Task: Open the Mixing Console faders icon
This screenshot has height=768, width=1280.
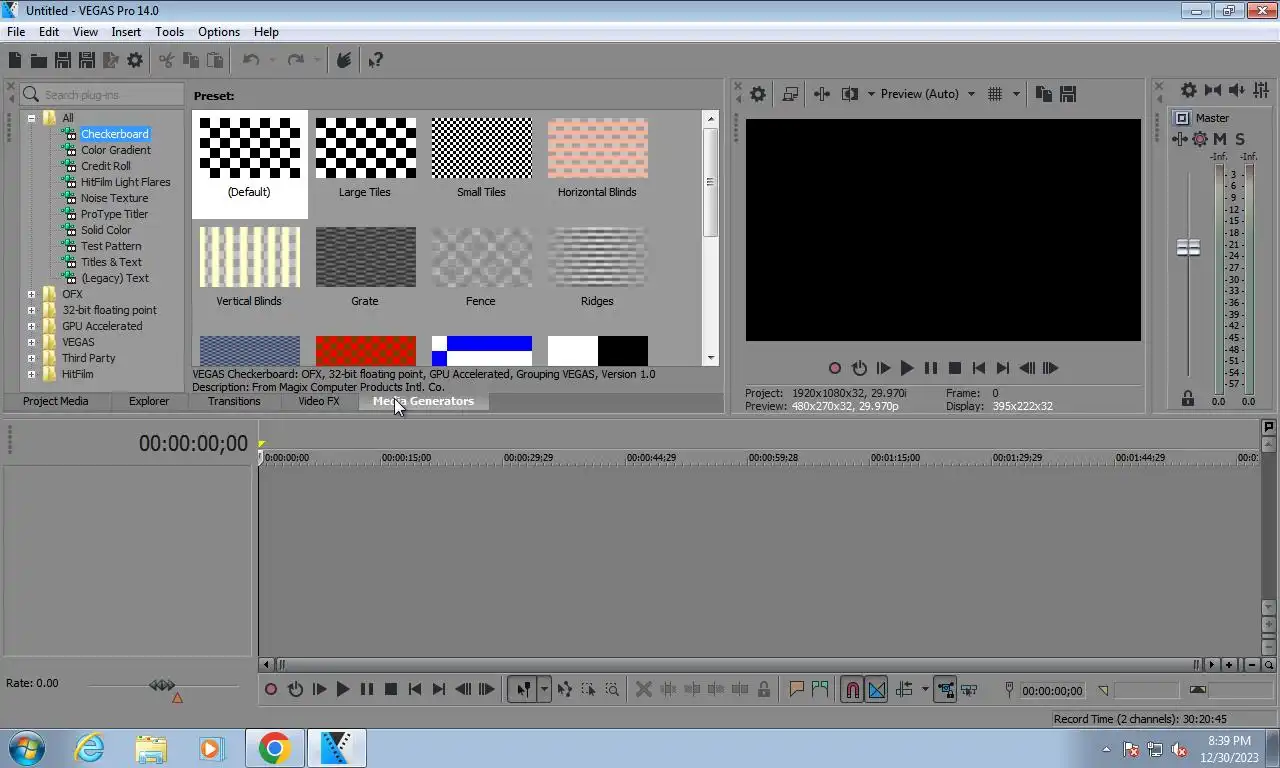Action: 1260,90
